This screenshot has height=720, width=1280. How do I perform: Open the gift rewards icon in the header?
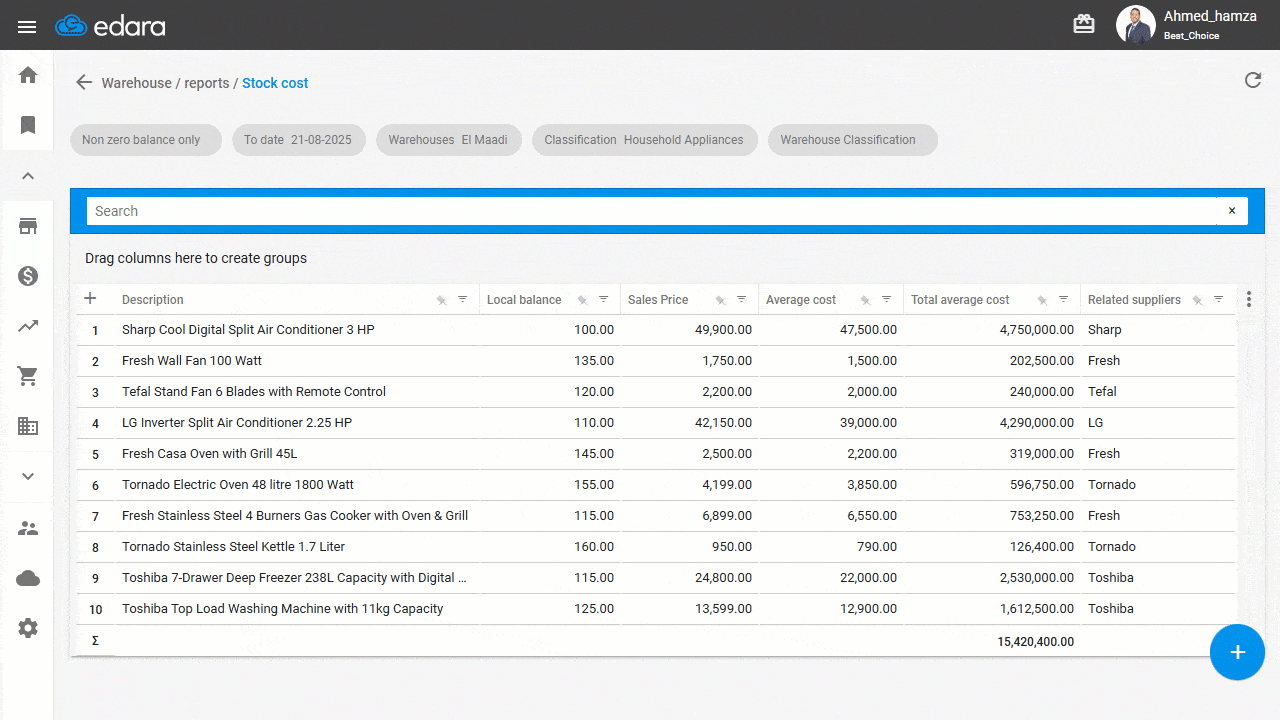coord(1084,24)
